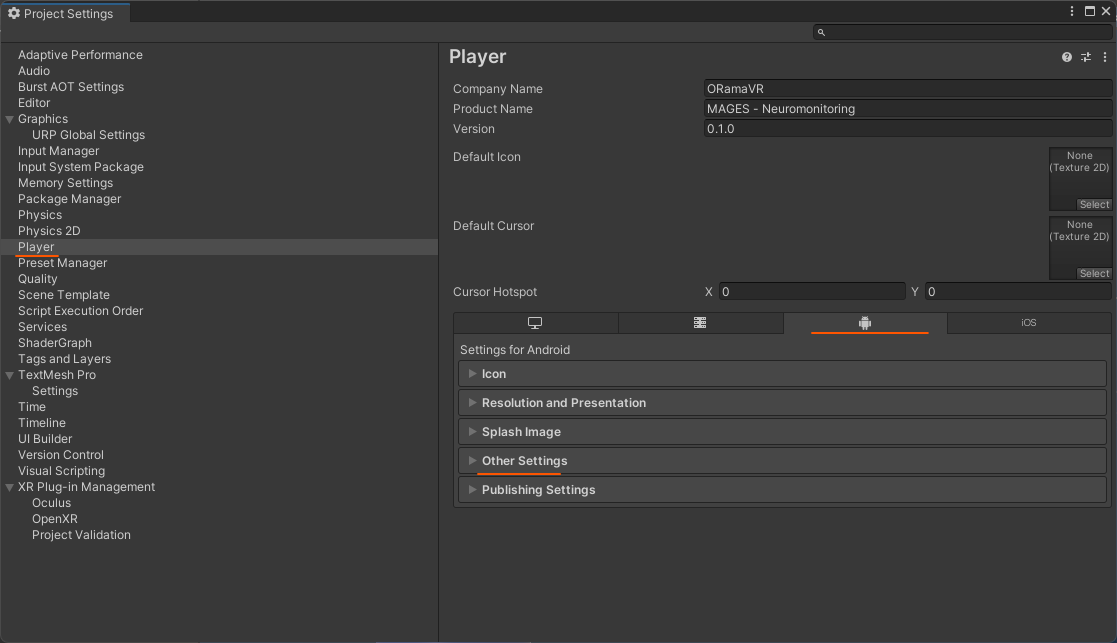Viewport: 1117px width, 643px height.
Task: Open ShaderGraph settings
Action: point(54,343)
